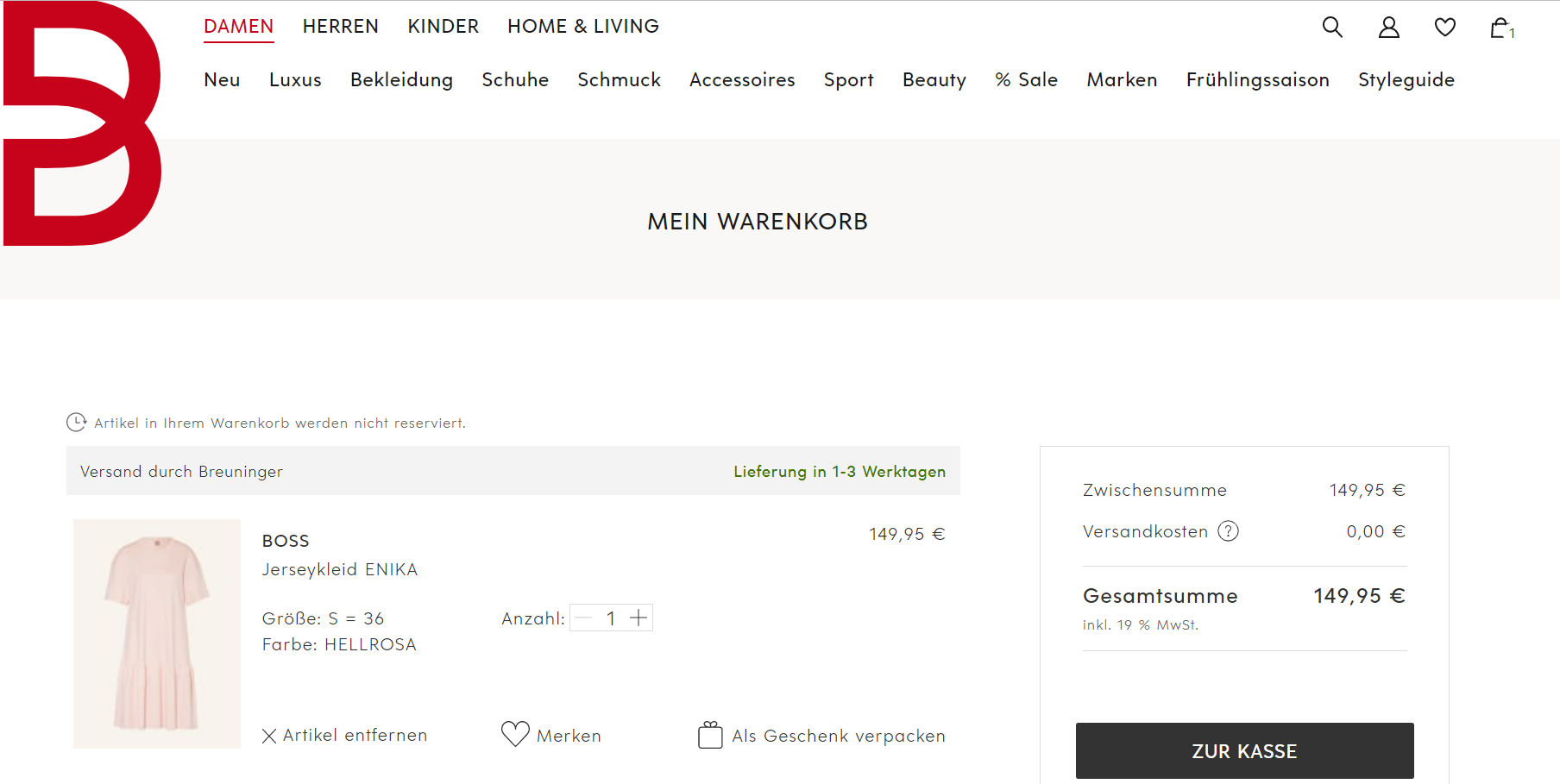Click the Breuninger red B logo
Viewport: 1560px width, 784px height.
(x=82, y=123)
